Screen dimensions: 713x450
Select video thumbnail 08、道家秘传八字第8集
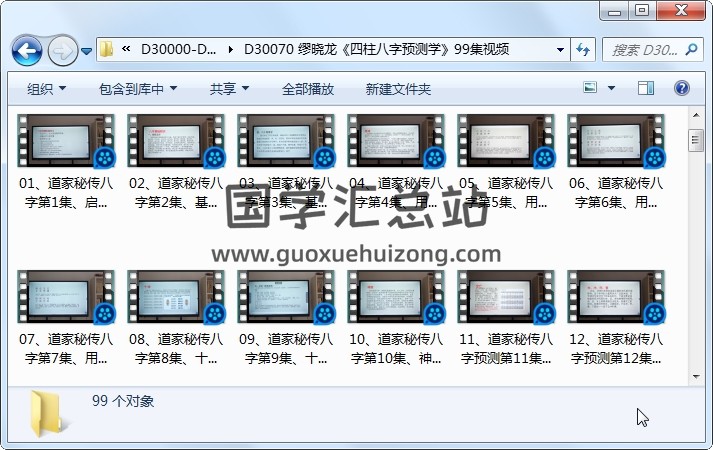176,297
